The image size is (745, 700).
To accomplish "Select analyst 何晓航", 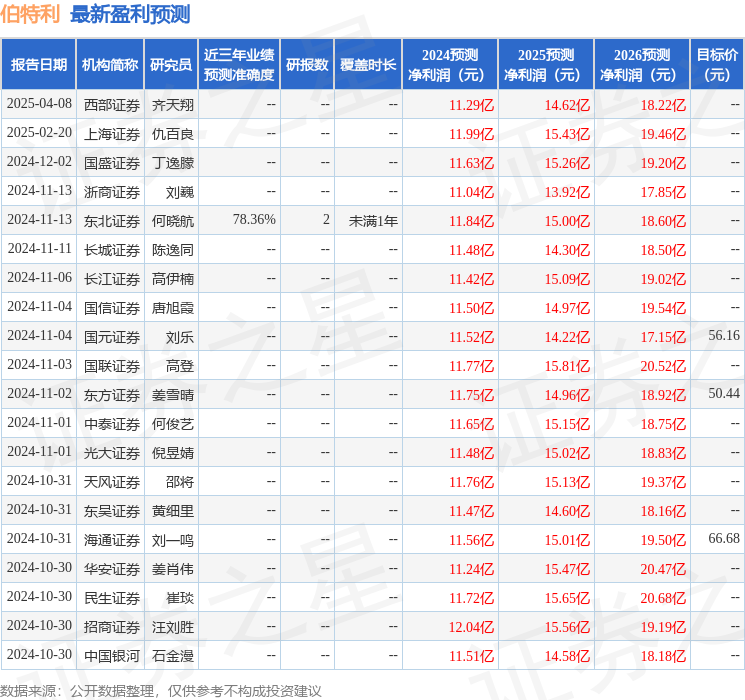I will click(172, 221).
